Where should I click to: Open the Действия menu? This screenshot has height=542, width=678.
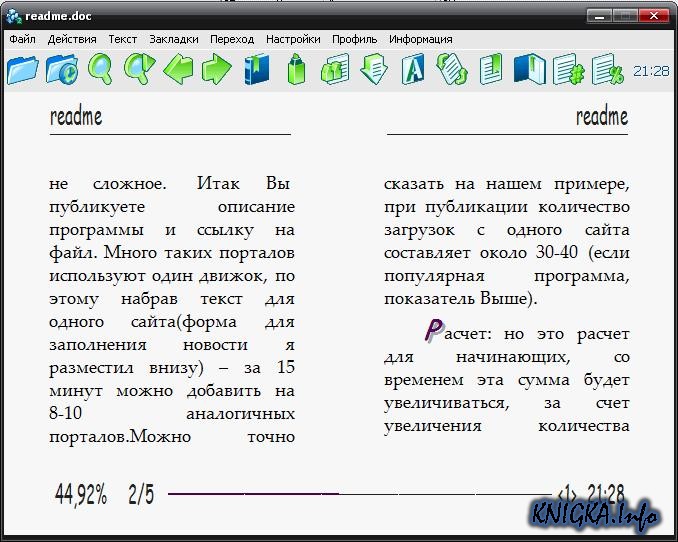(72, 39)
